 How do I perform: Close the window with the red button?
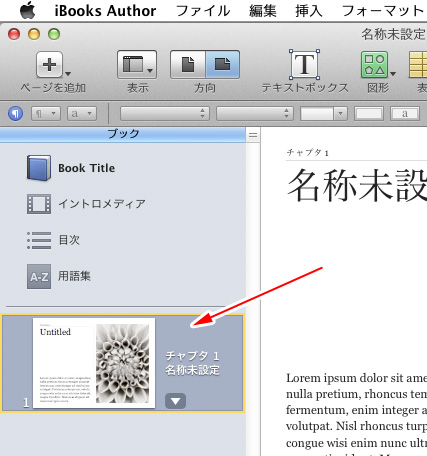click(14, 34)
